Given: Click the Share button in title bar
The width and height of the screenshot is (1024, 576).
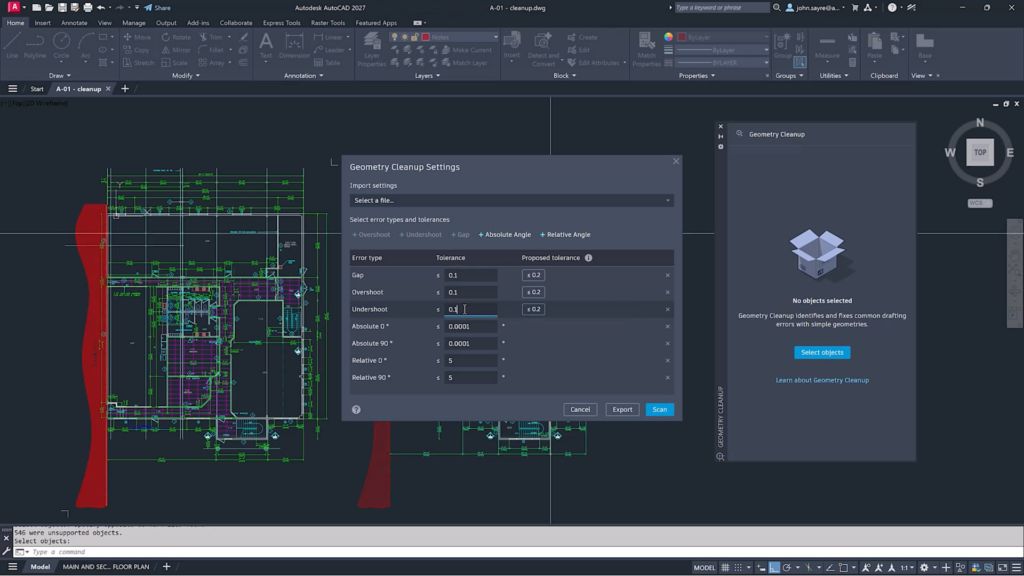Looking at the screenshot, I should pyautogui.click(x=157, y=8).
